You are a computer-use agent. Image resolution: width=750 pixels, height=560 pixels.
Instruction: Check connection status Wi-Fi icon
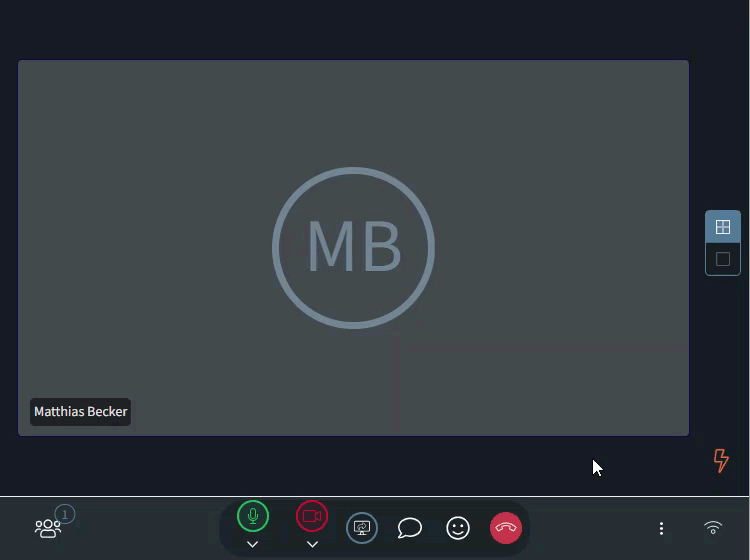713,528
